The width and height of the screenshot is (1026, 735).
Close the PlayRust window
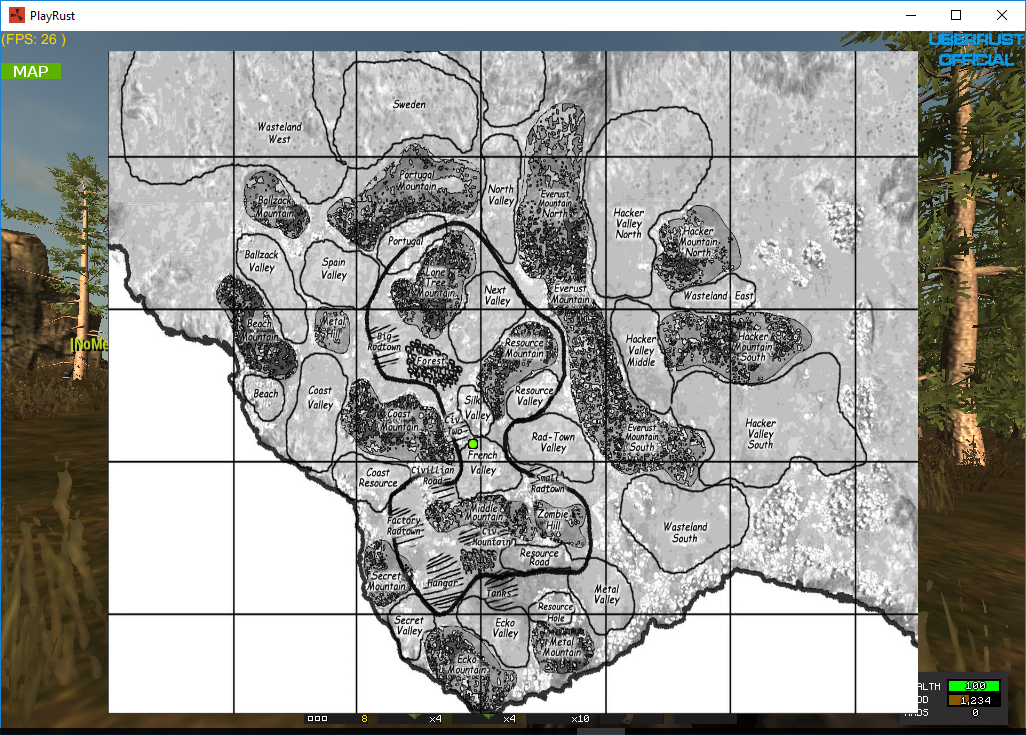tap(1002, 15)
